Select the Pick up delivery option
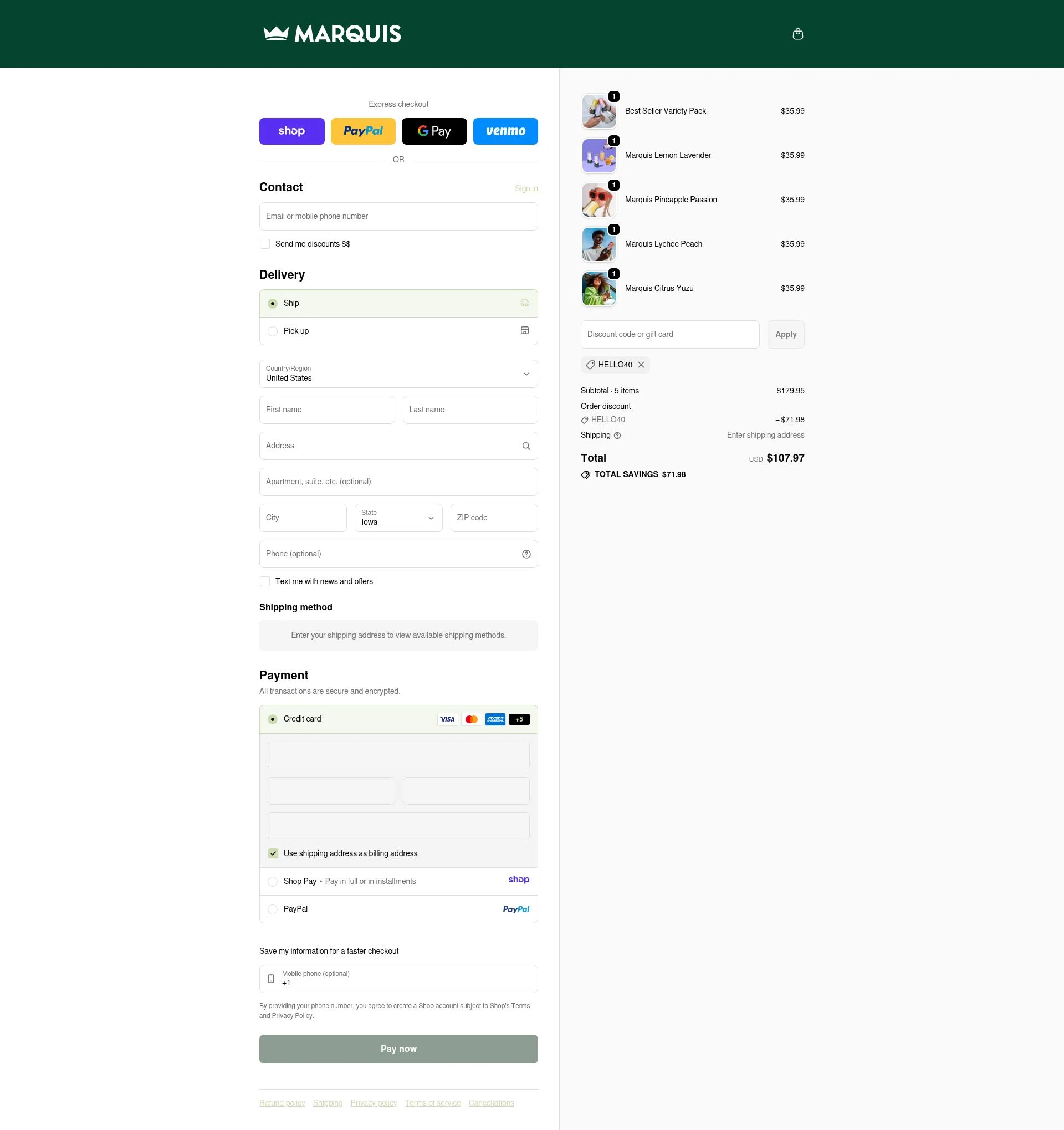Screen dimensions: 1064x1130 pyautogui.click(x=273, y=331)
